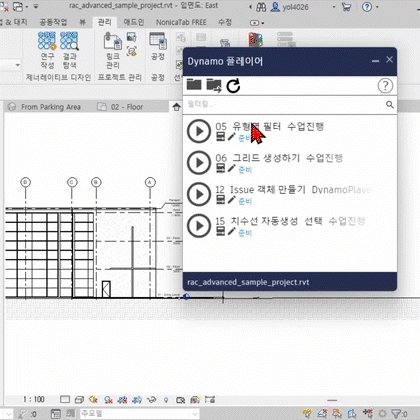This screenshot has height=420, width=420.
Task: Toggle shadows in view control bar
Action: (x=108, y=399)
